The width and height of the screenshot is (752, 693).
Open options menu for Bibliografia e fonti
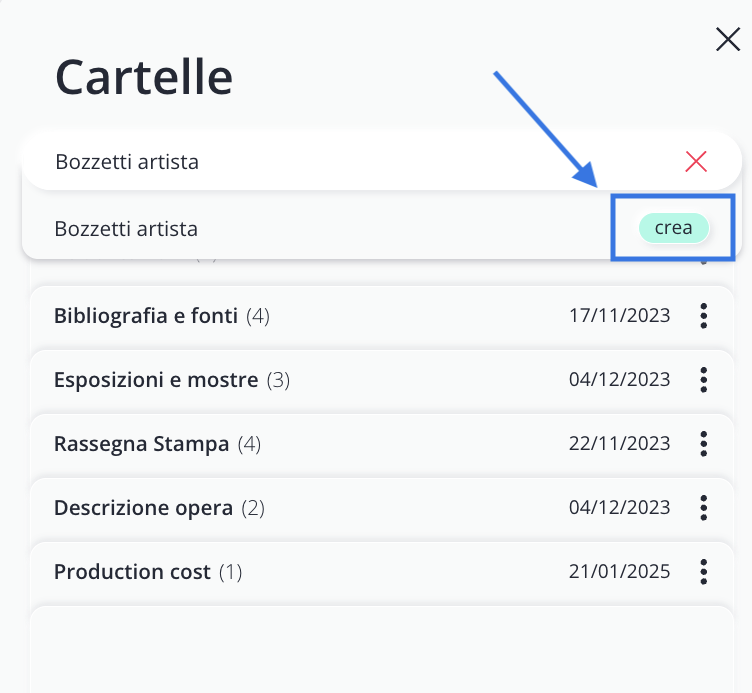(x=704, y=316)
